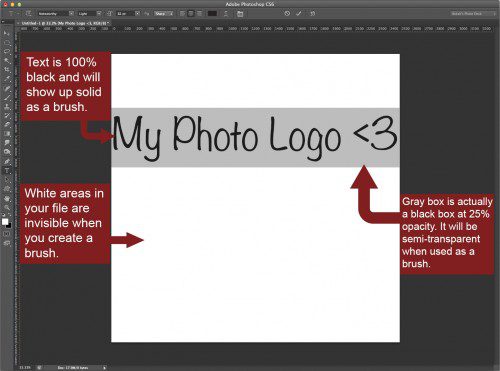Cancel the current text edits
The image size is (500, 371).
pyautogui.click(x=287, y=14)
